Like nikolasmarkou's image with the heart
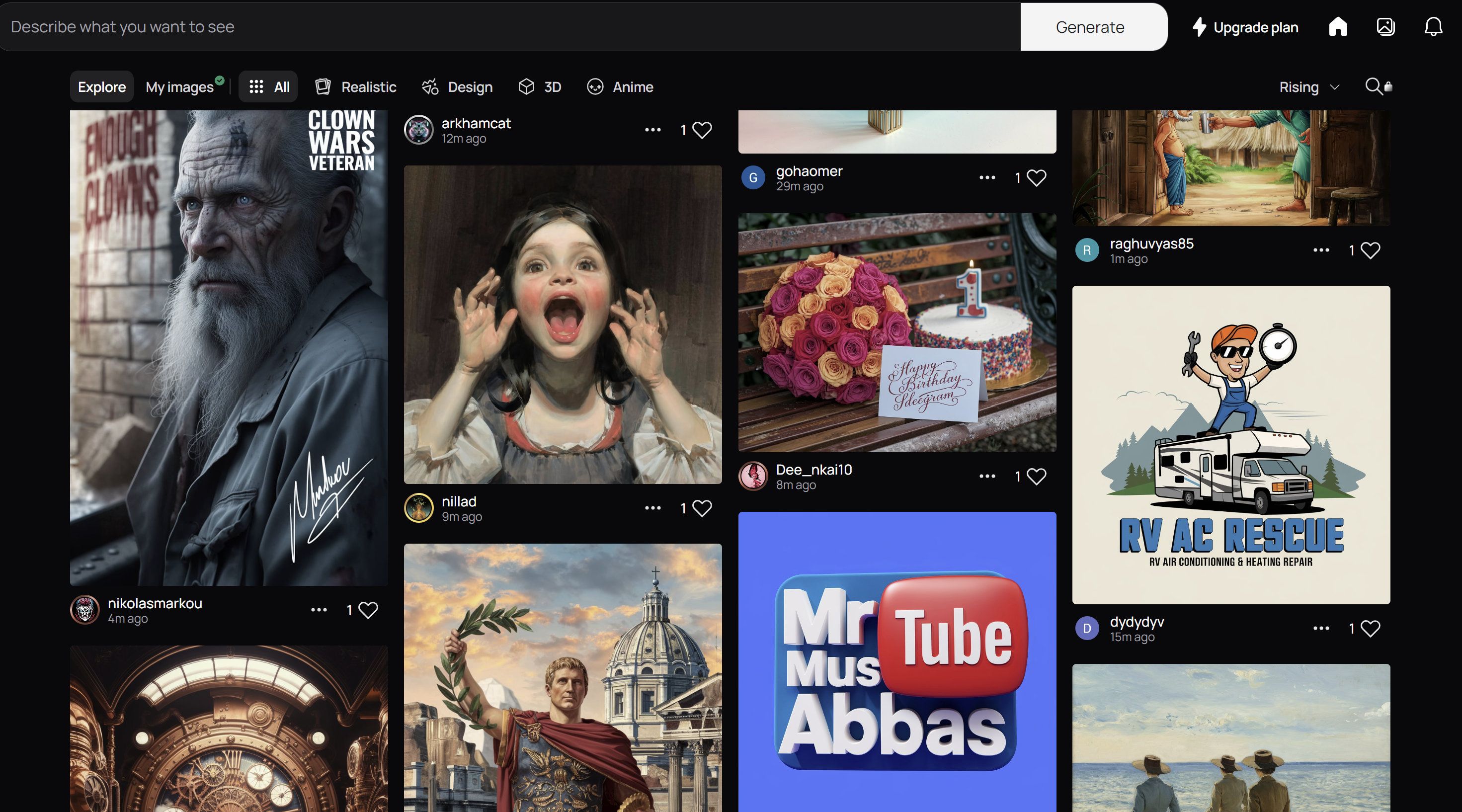The width and height of the screenshot is (1462, 812). (x=368, y=610)
